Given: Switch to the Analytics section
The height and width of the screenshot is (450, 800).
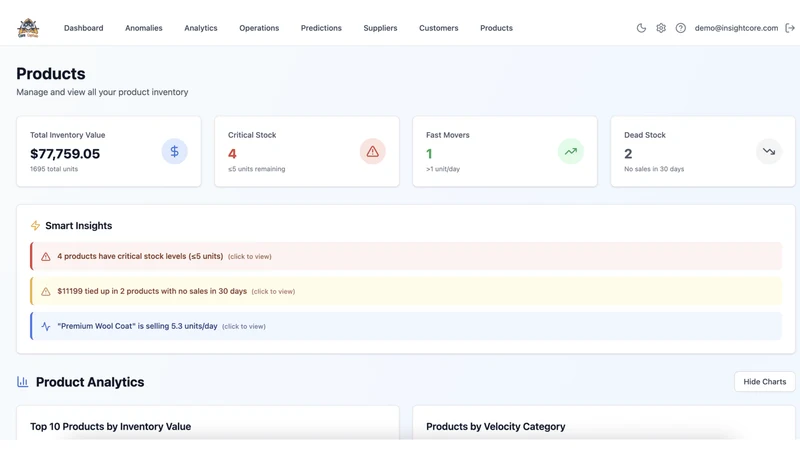Looking at the screenshot, I should pos(201,28).
